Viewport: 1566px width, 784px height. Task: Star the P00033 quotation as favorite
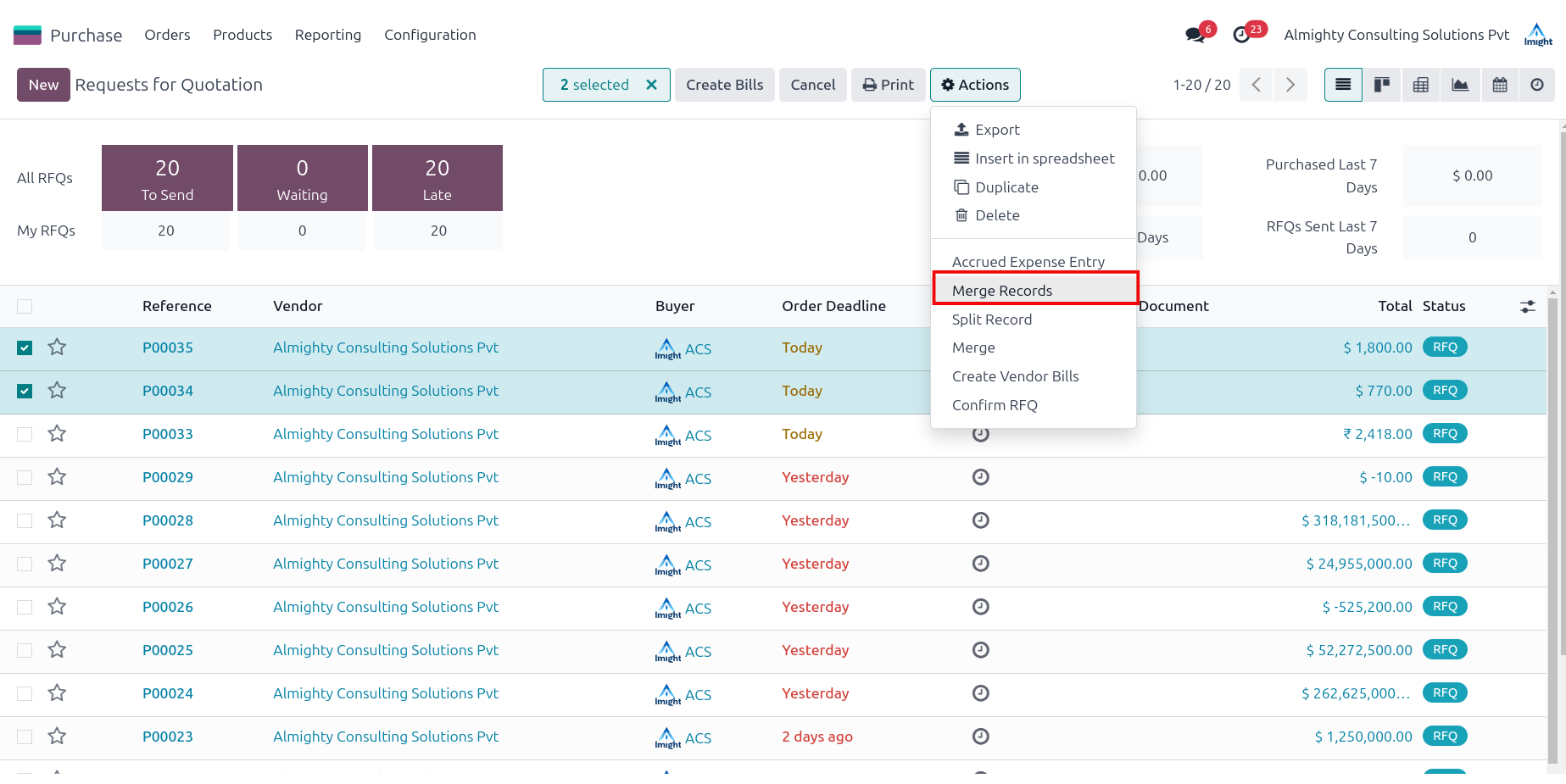pos(57,434)
